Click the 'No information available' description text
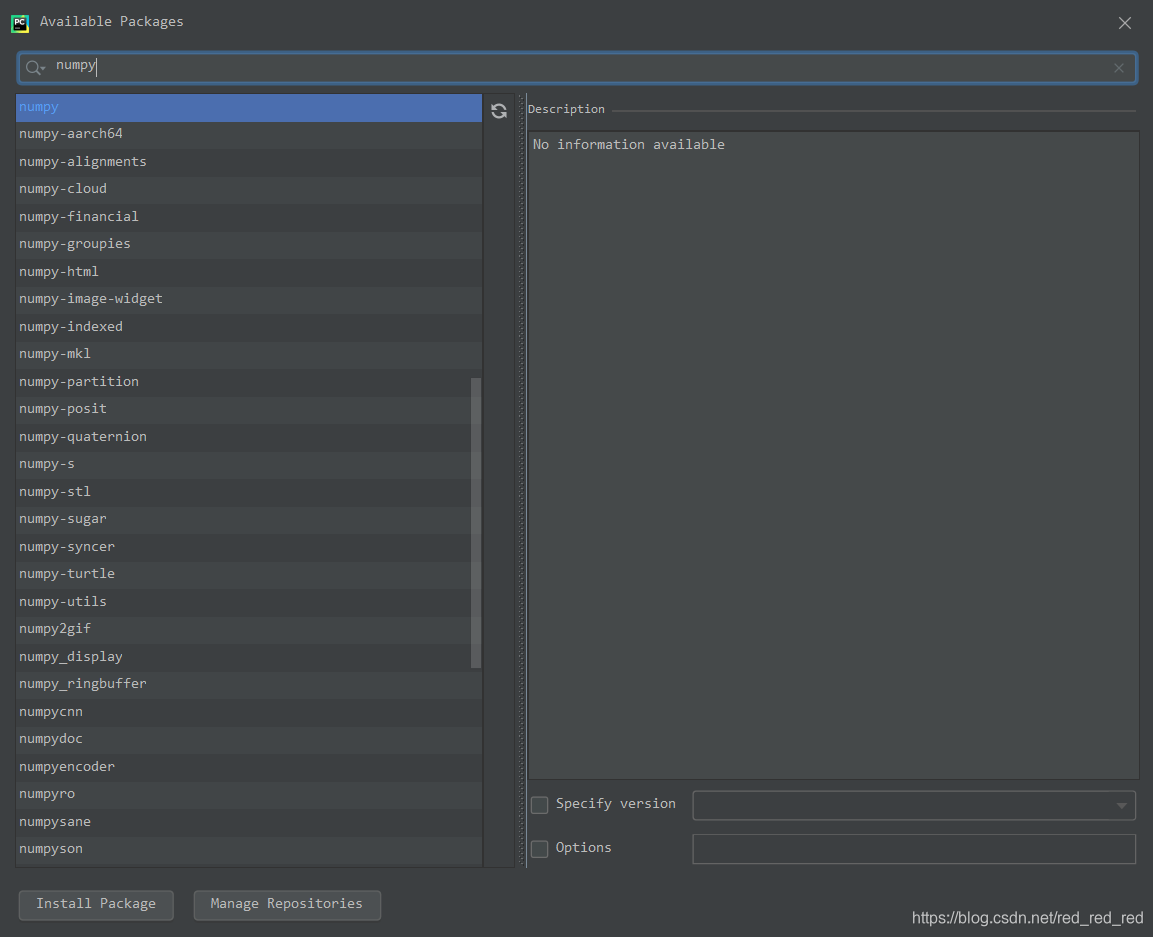Viewport: 1153px width, 937px height. pyautogui.click(x=629, y=145)
